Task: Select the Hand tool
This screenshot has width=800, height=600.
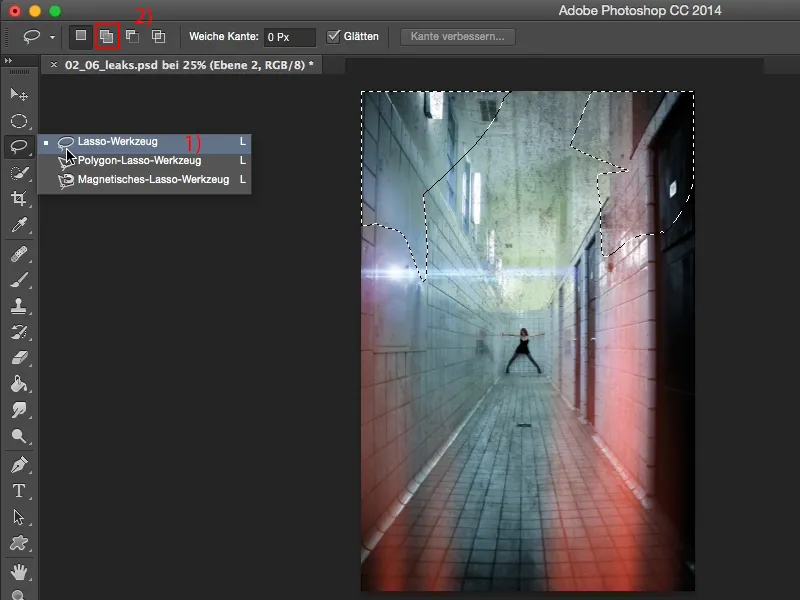Action: (x=18, y=572)
